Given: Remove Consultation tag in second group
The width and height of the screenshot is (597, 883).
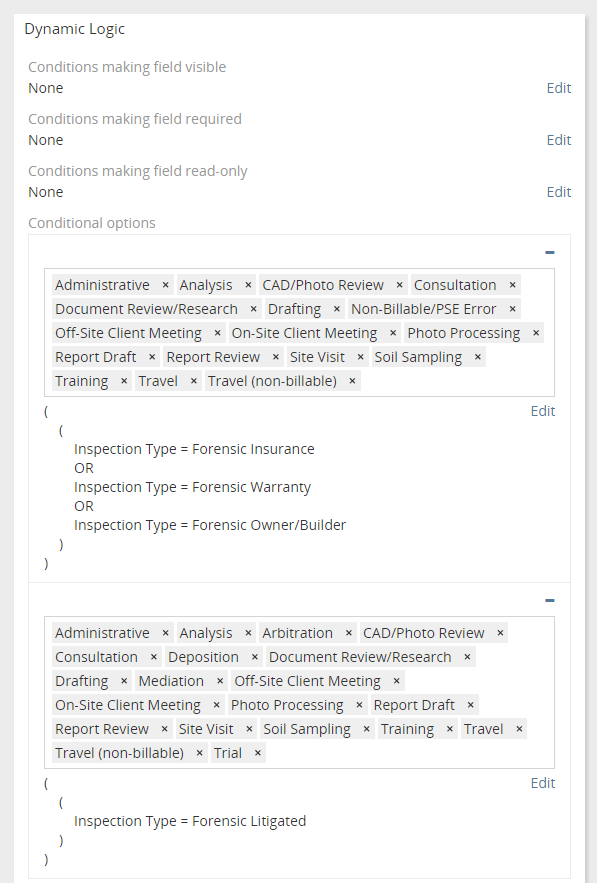Looking at the screenshot, I should (x=154, y=657).
